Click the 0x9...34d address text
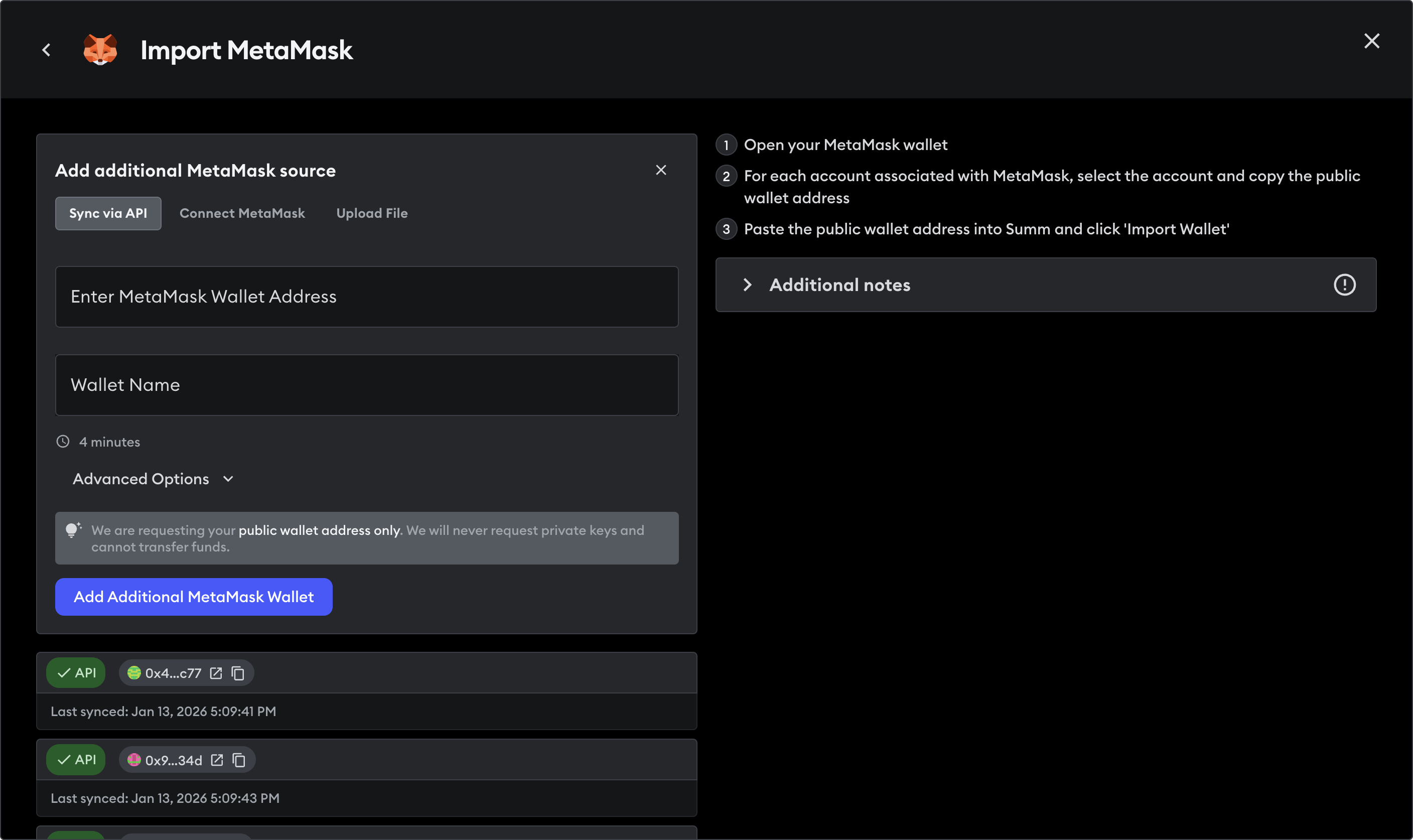The width and height of the screenshot is (1413, 840). tap(174, 760)
